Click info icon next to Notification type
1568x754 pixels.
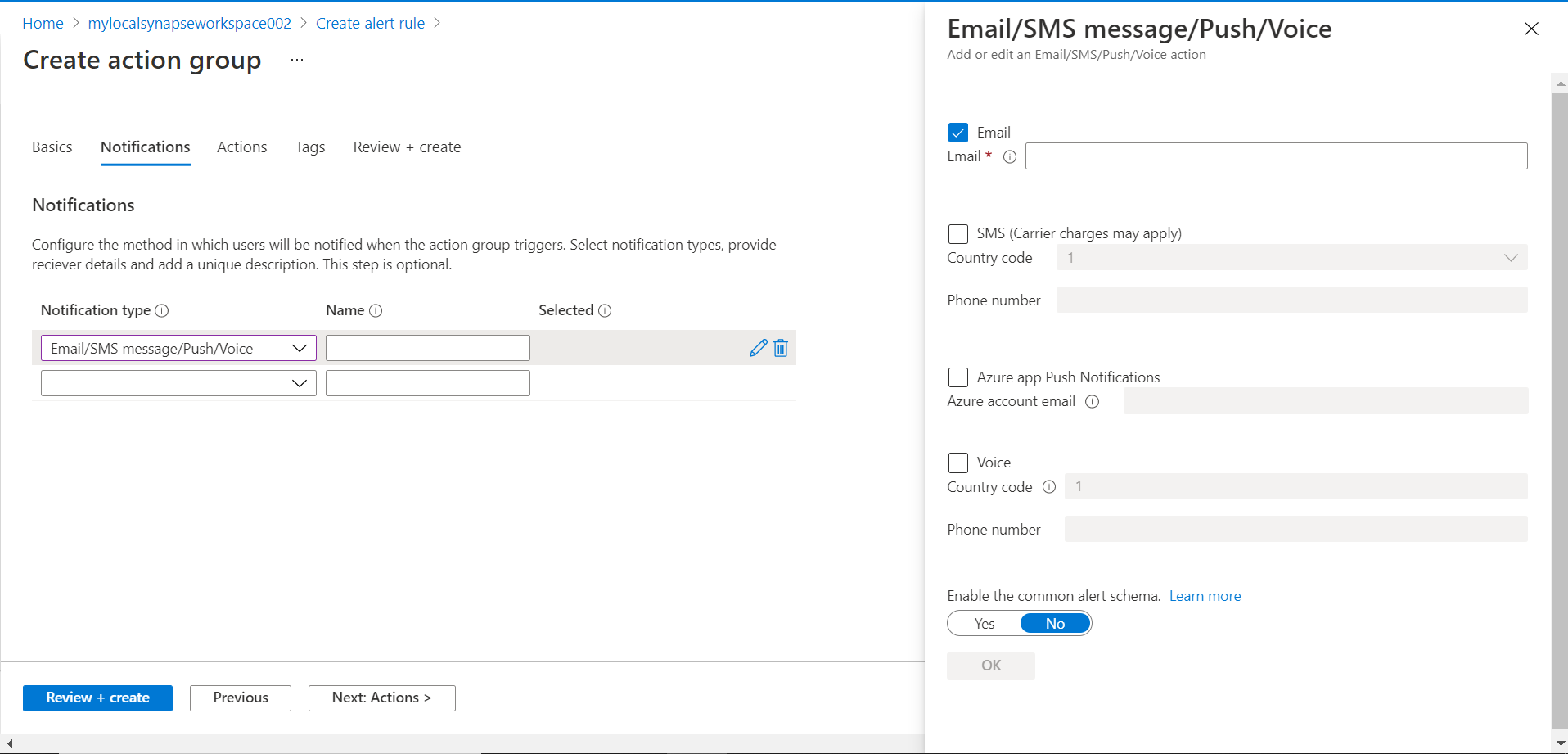(162, 310)
